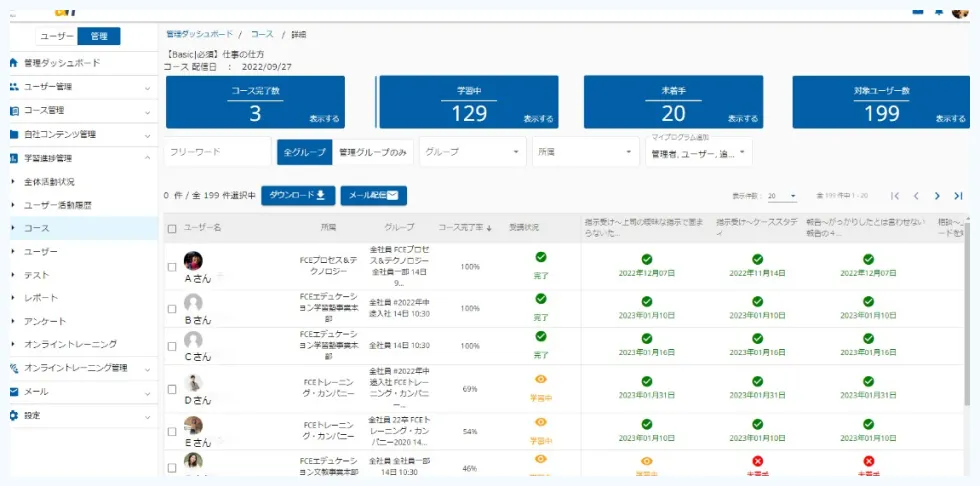Select the 全グループ filter toggle
The image size is (980, 486).
(x=304, y=152)
